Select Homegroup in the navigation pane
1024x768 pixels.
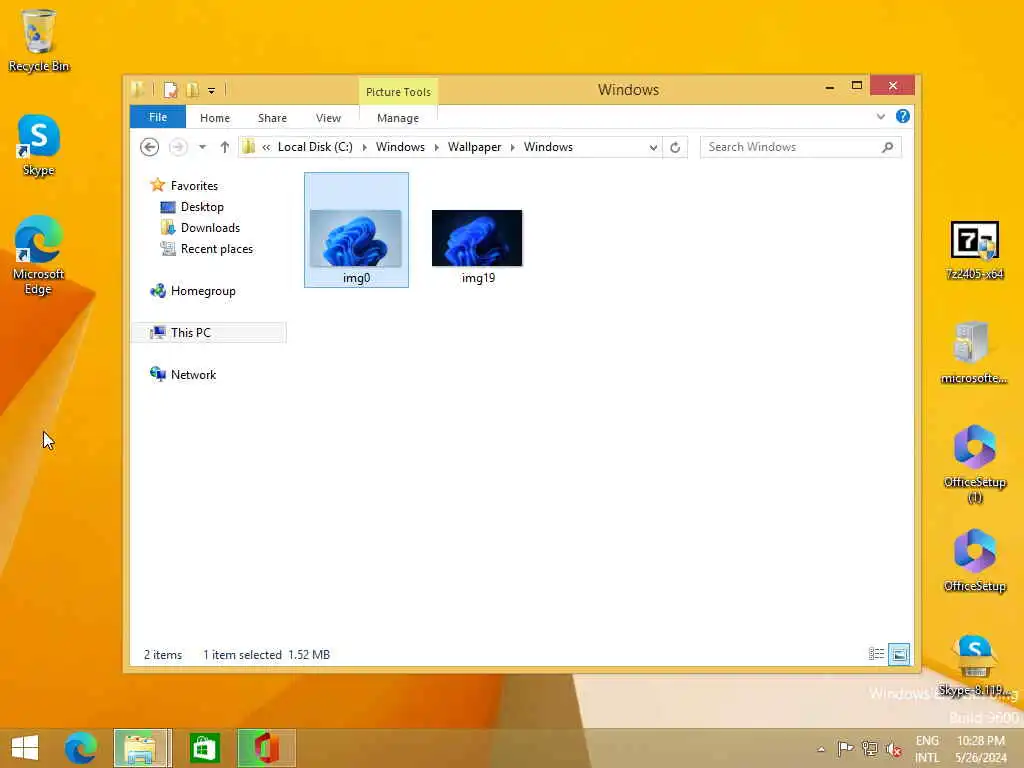202,291
